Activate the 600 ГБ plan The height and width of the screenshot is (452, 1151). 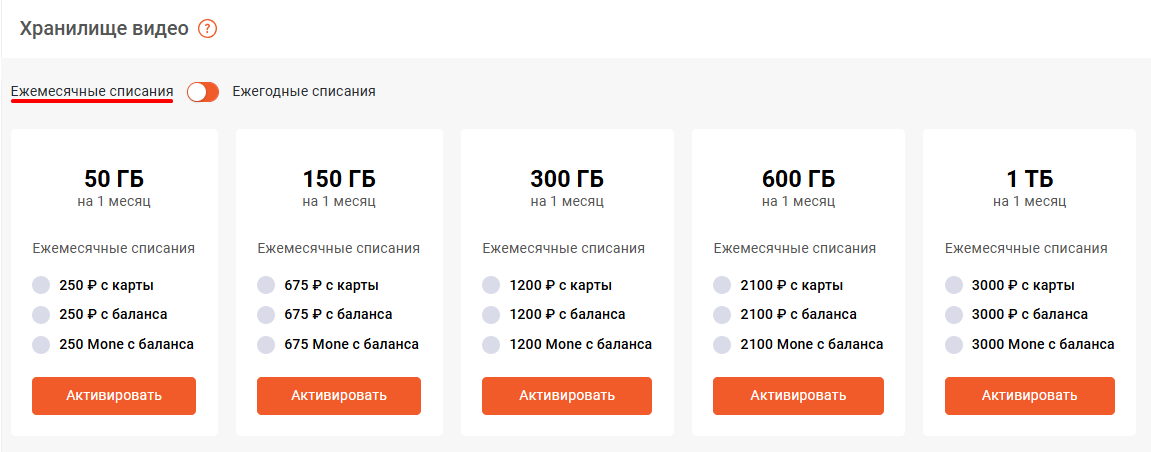798,395
